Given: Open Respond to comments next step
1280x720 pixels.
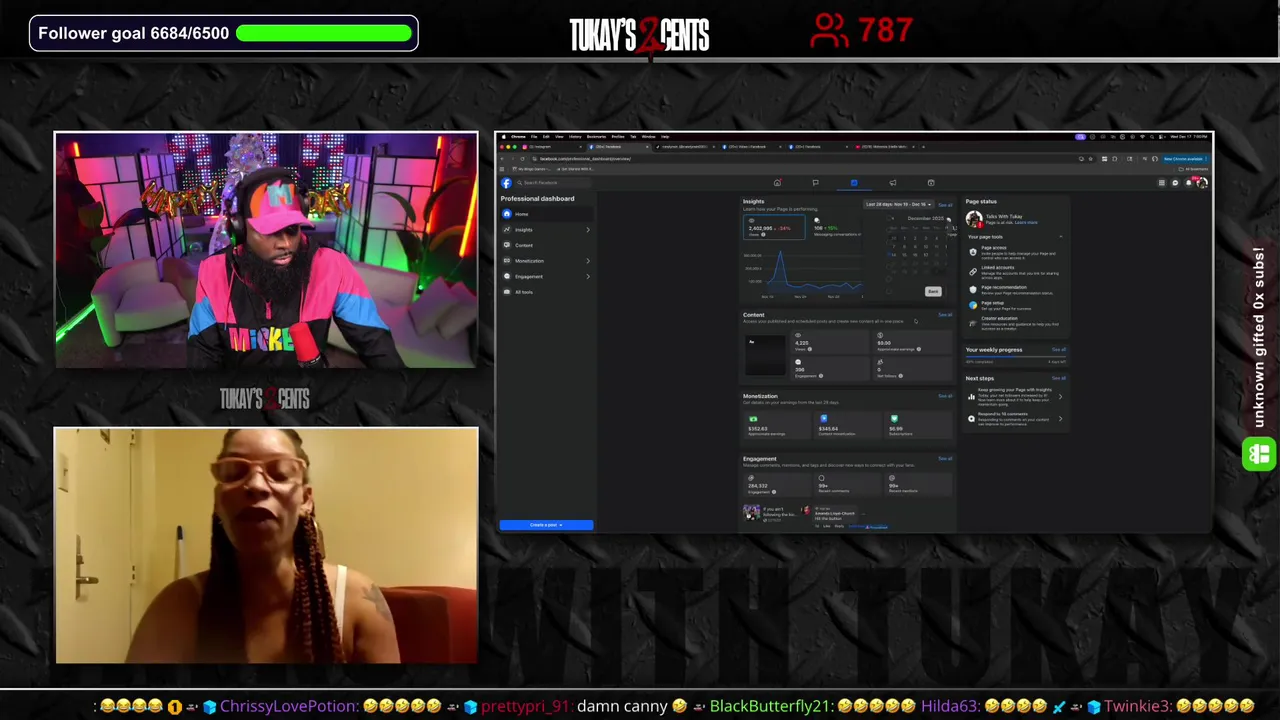Looking at the screenshot, I should pyautogui.click(x=1016, y=419).
